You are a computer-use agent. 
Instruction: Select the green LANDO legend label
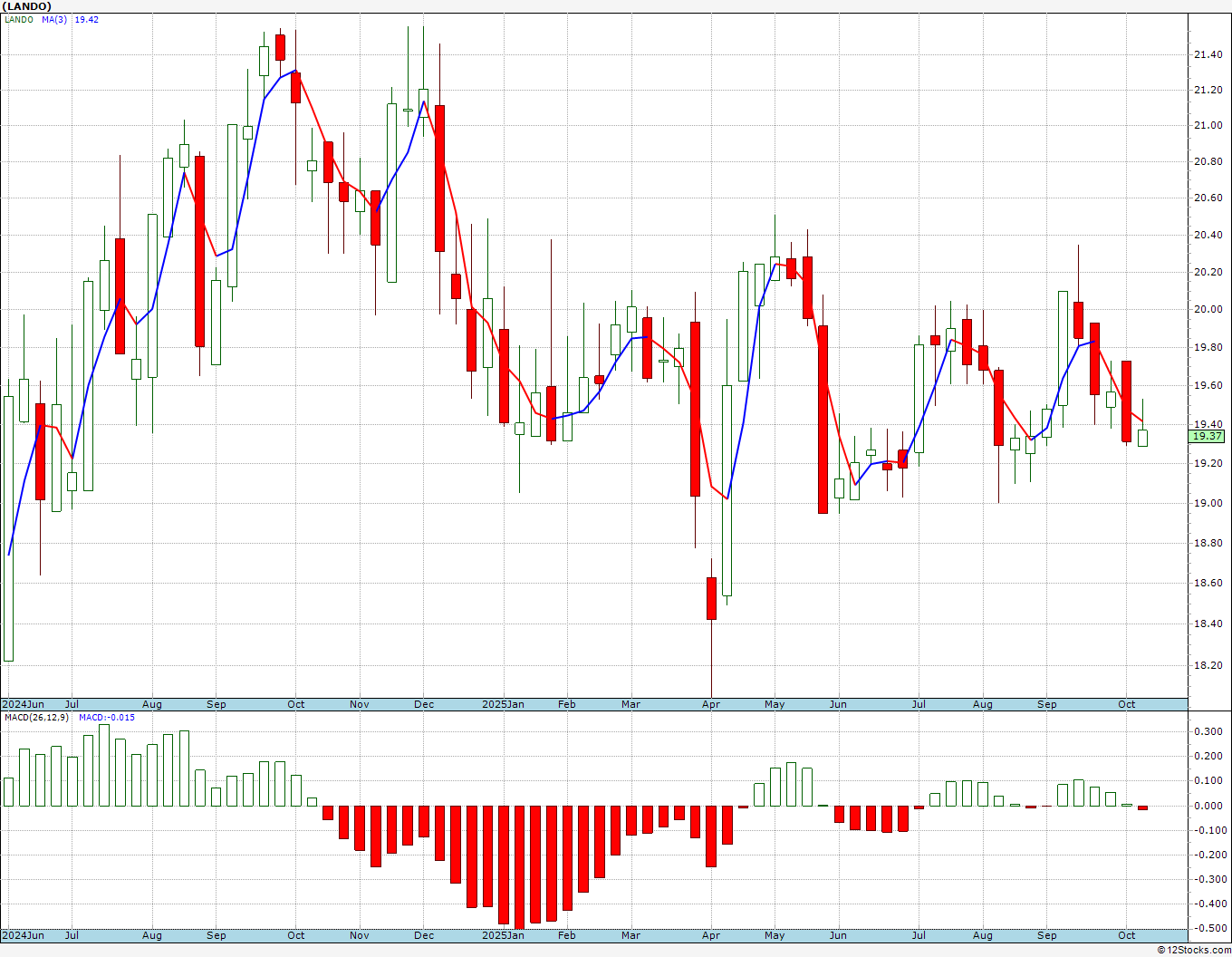point(19,19)
